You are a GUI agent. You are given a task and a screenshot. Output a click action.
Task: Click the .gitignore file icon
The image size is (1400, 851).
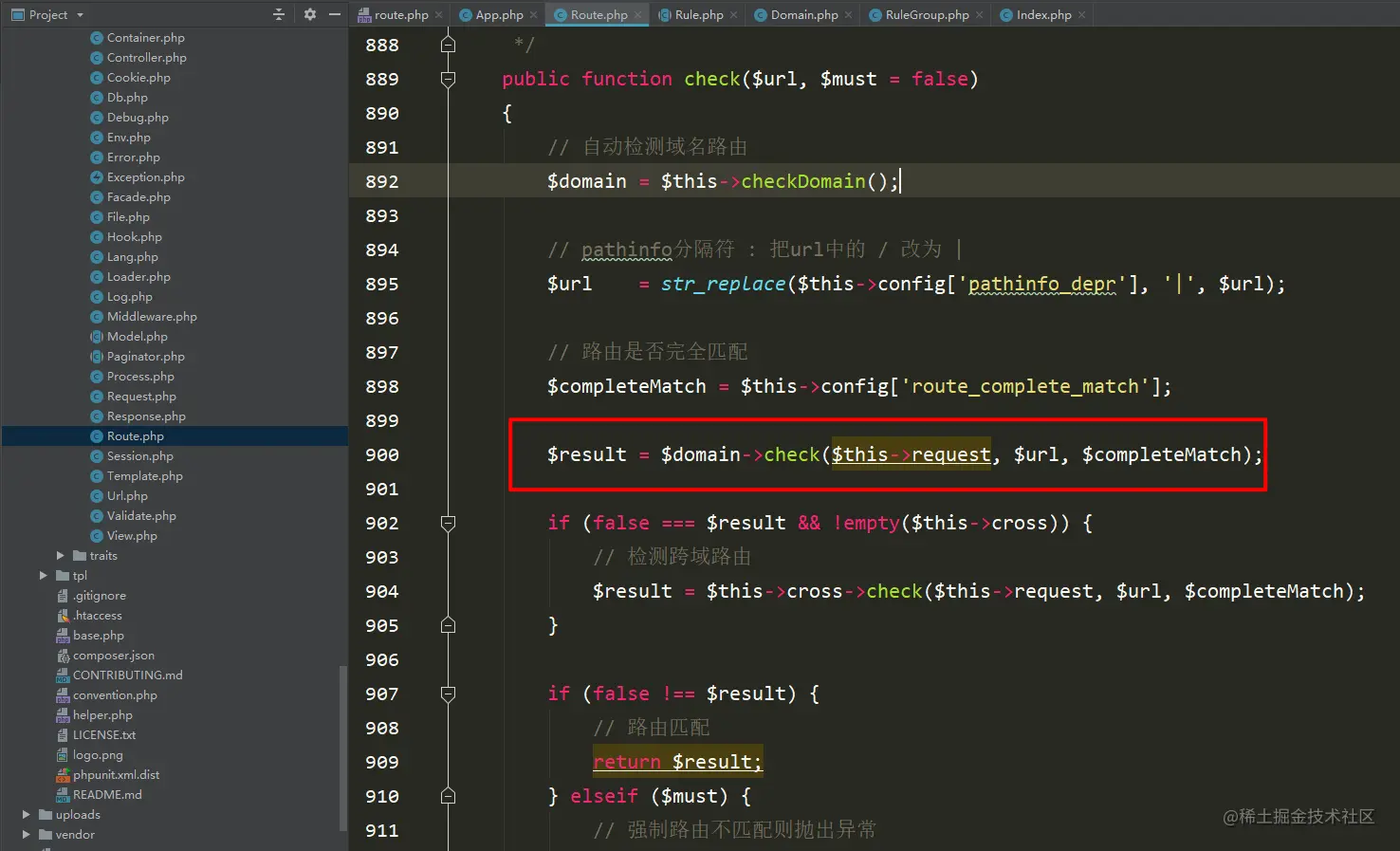[x=63, y=596]
